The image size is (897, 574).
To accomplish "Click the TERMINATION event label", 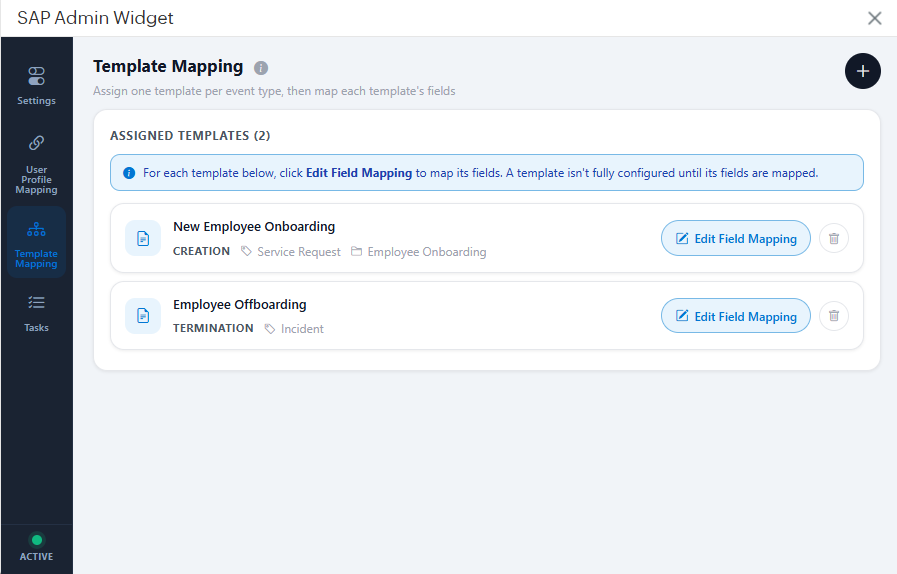I will pyautogui.click(x=213, y=328).
